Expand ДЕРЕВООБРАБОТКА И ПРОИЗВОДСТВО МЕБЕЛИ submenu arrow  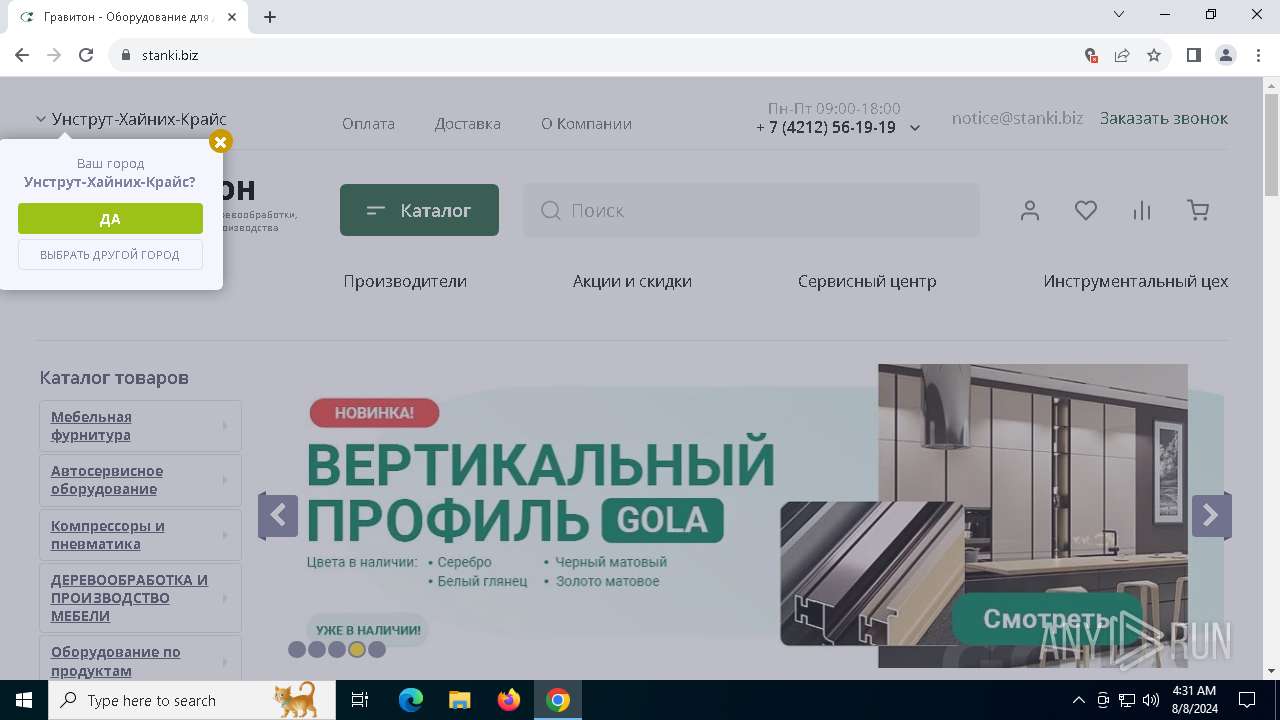point(224,598)
